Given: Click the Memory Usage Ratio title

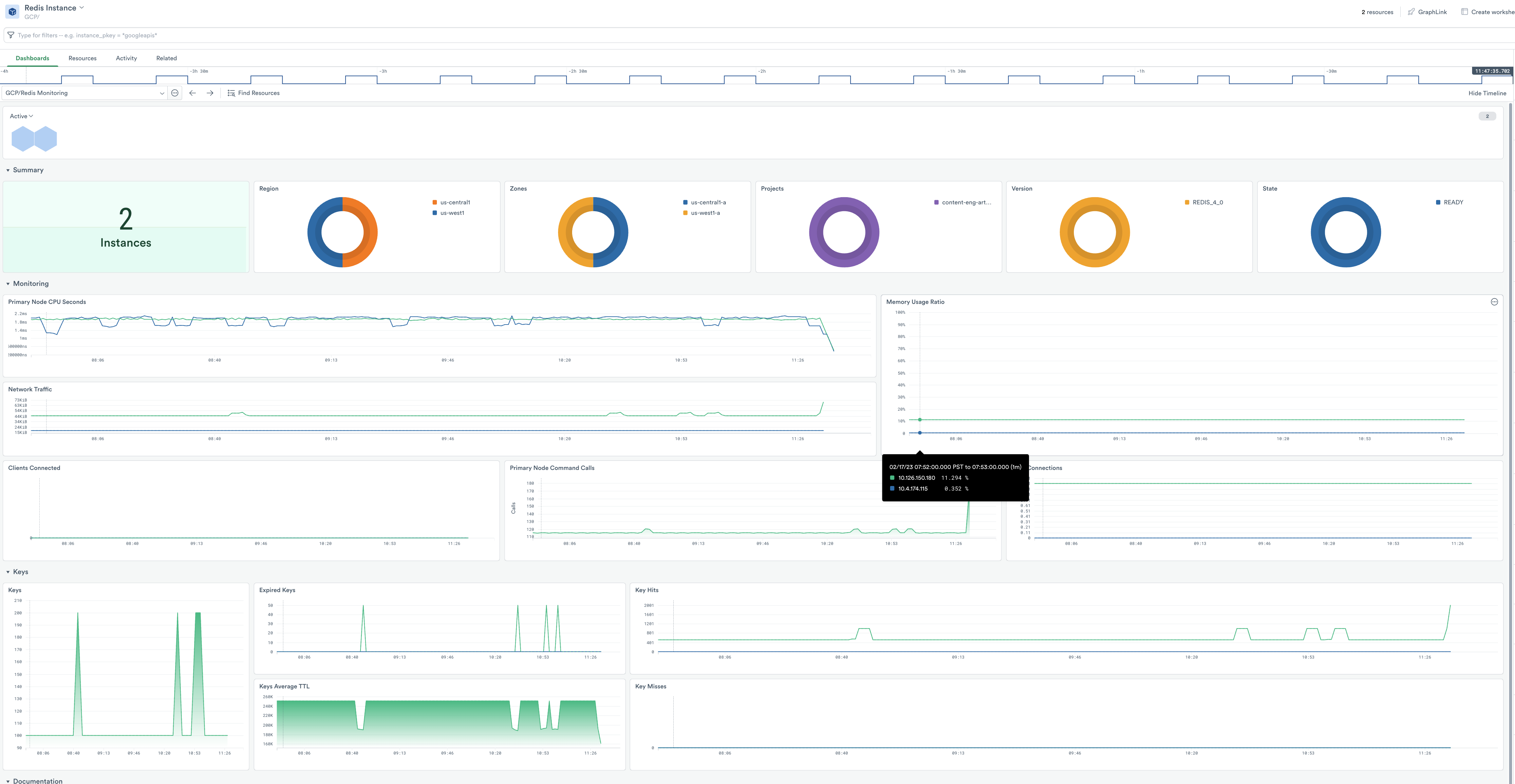Looking at the screenshot, I should [x=915, y=302].
